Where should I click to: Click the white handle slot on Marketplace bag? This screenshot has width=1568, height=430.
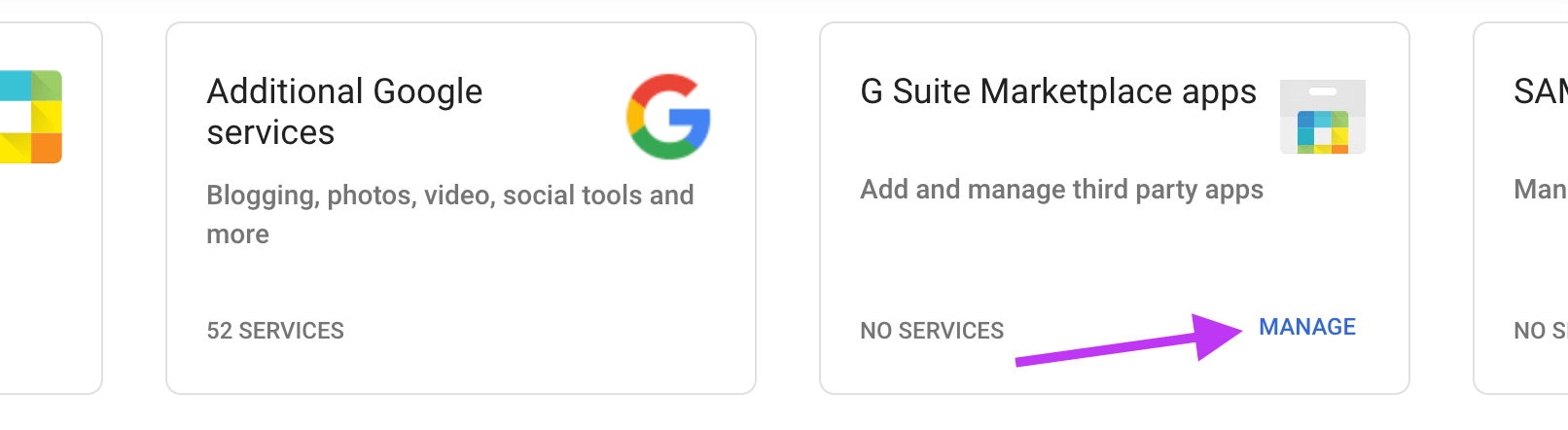pyautogui.click(x=1323, y=91)
